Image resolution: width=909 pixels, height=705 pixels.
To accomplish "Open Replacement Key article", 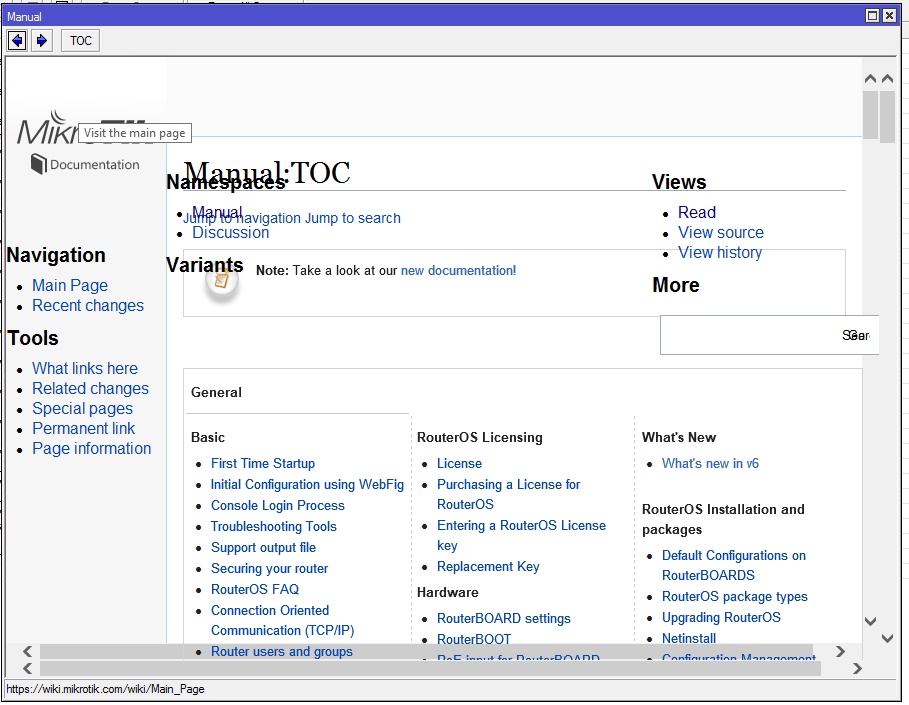I will (x=488, y=566).
